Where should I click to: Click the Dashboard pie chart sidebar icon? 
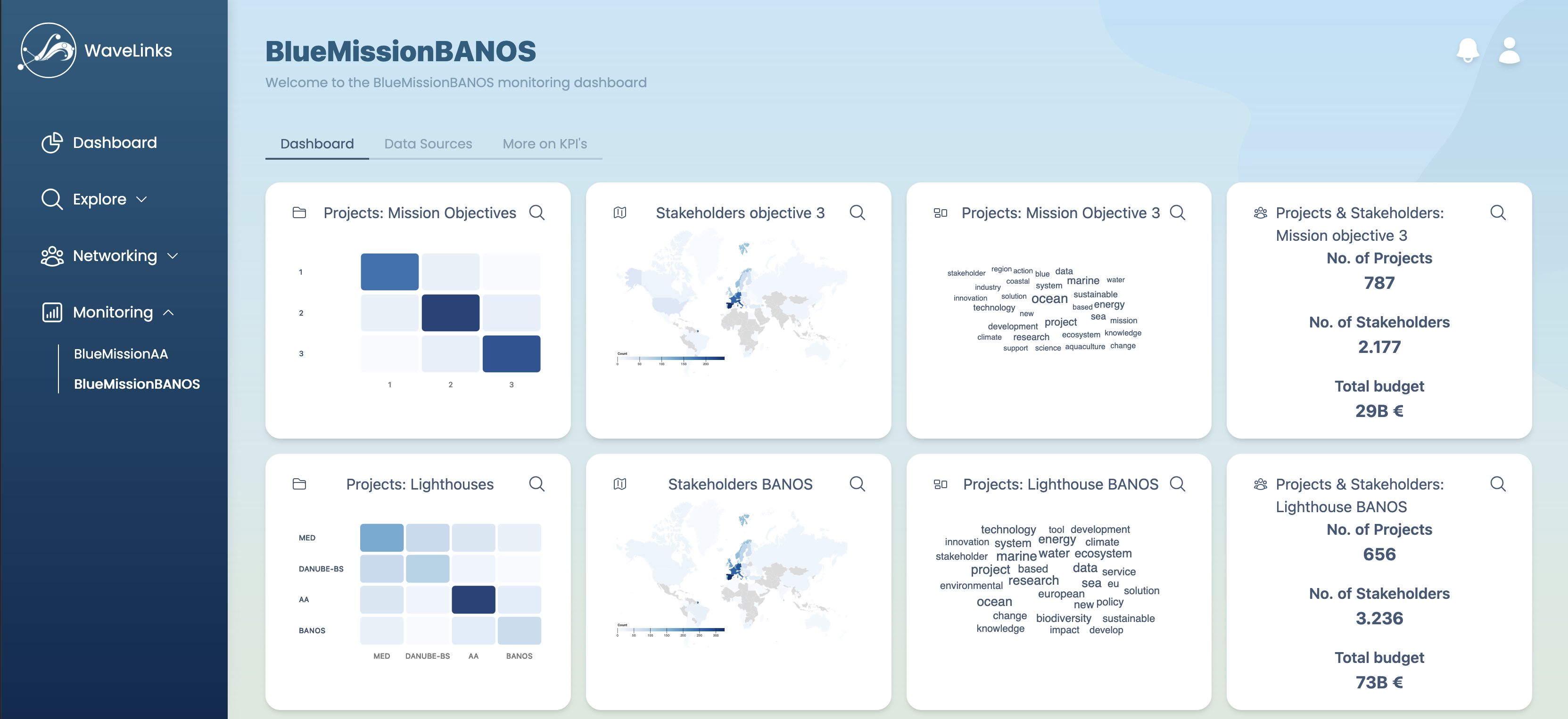click(52, 143)
